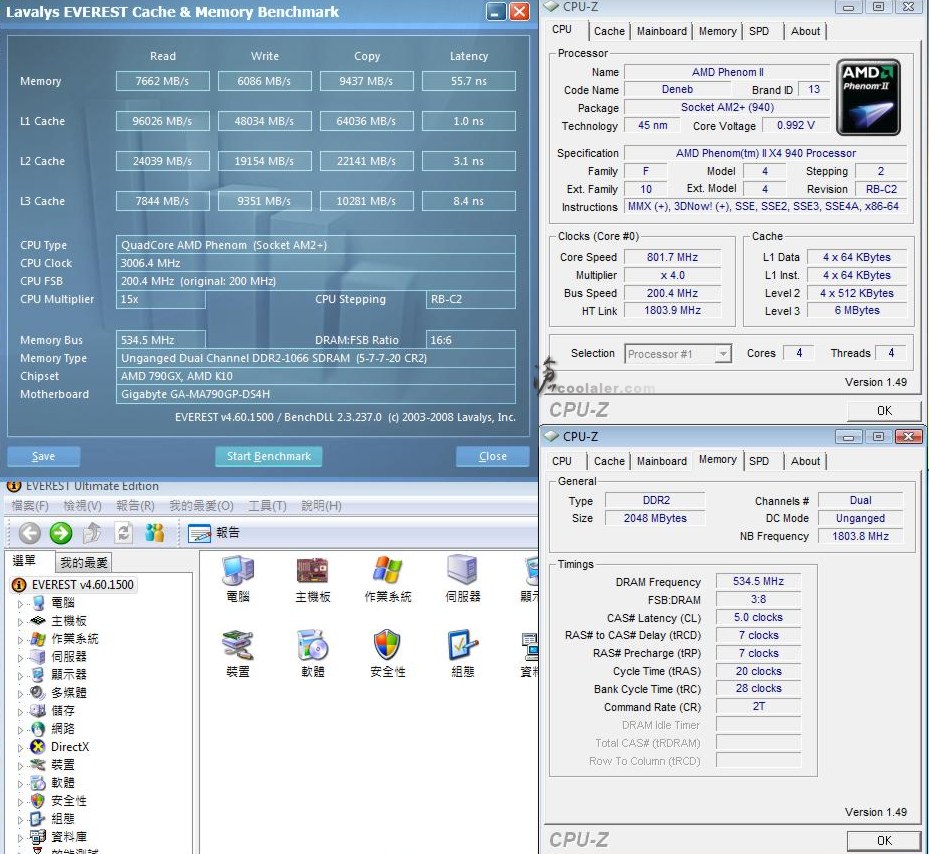This screenshot has width=929, height=854.
Task: Open the 主機板 motherboard icon in content pane
Action: click(x=312, y=578)
